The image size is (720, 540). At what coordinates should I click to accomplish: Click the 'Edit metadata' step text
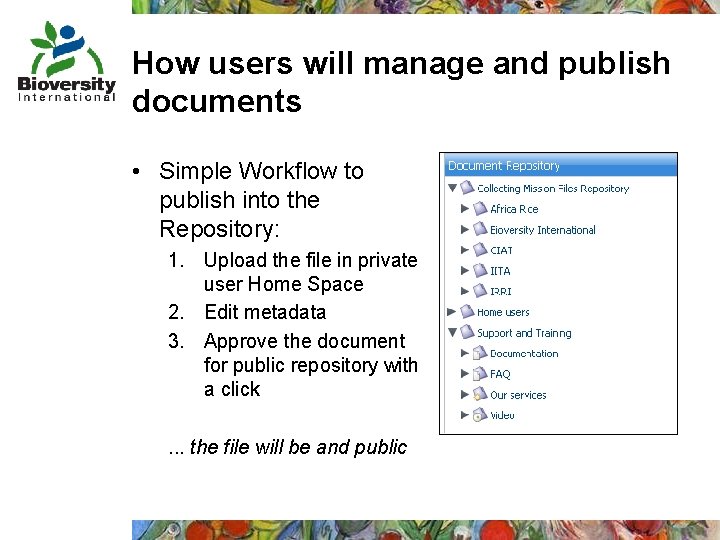click(x=265, y=312)
